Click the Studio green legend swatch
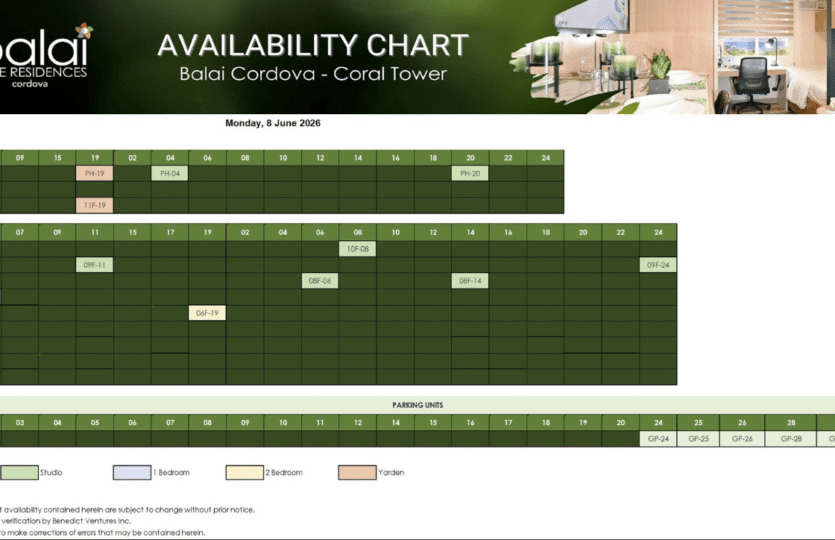The image size is (835, 540). 20,472
